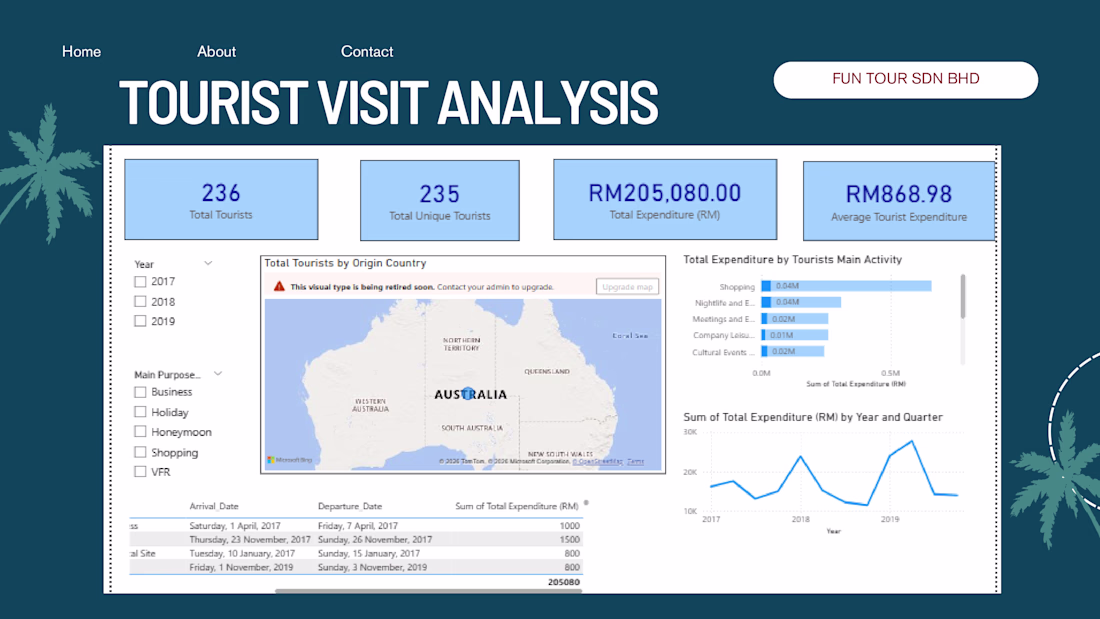Open the Home navigation item

81,52
